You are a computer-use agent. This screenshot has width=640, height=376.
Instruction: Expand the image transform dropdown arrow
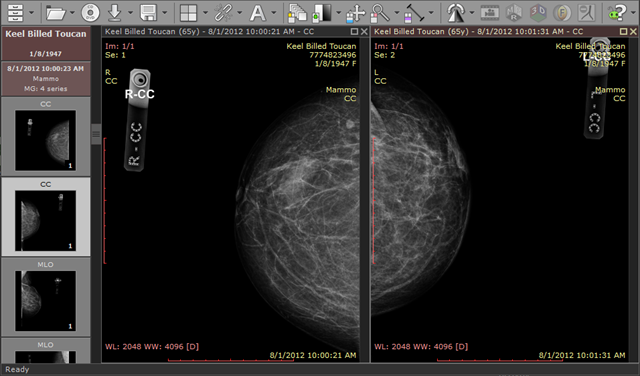[x=472, y=13]
